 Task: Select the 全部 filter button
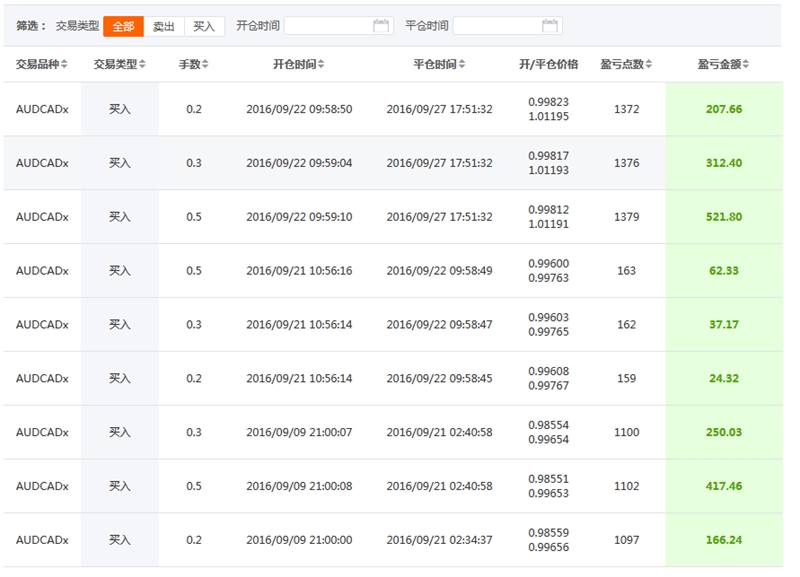point(123,26)
